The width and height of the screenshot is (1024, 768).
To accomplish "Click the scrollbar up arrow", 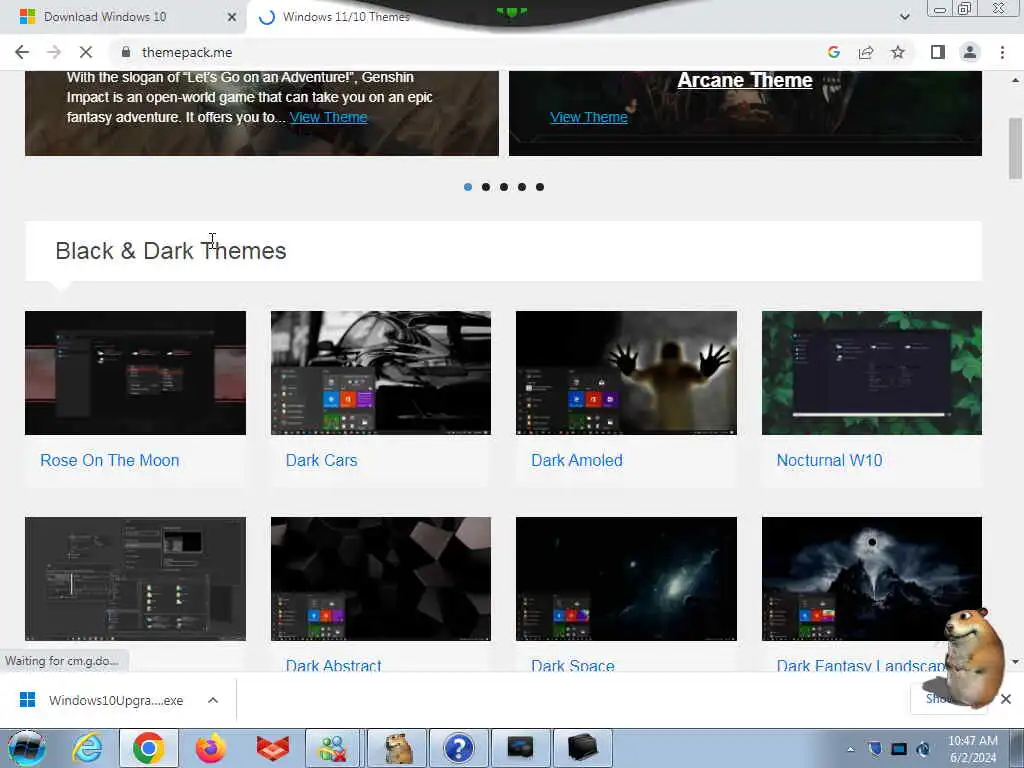I will tap(1015, 80).
